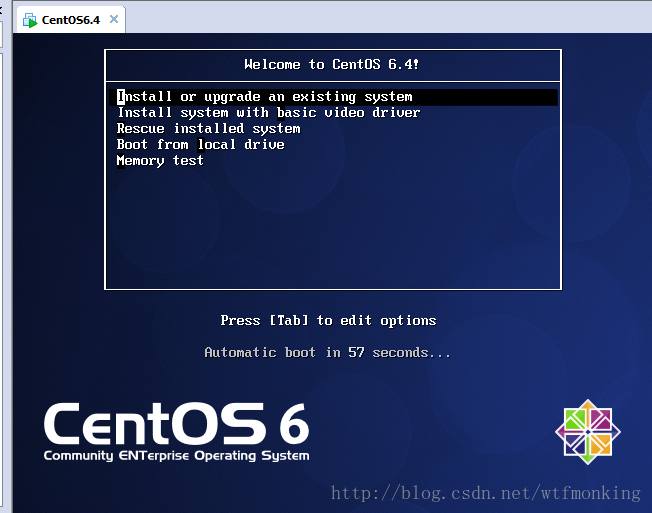
Task: Select 'Install or upgrade an existing system'
Action: click(x=333, y=97)
